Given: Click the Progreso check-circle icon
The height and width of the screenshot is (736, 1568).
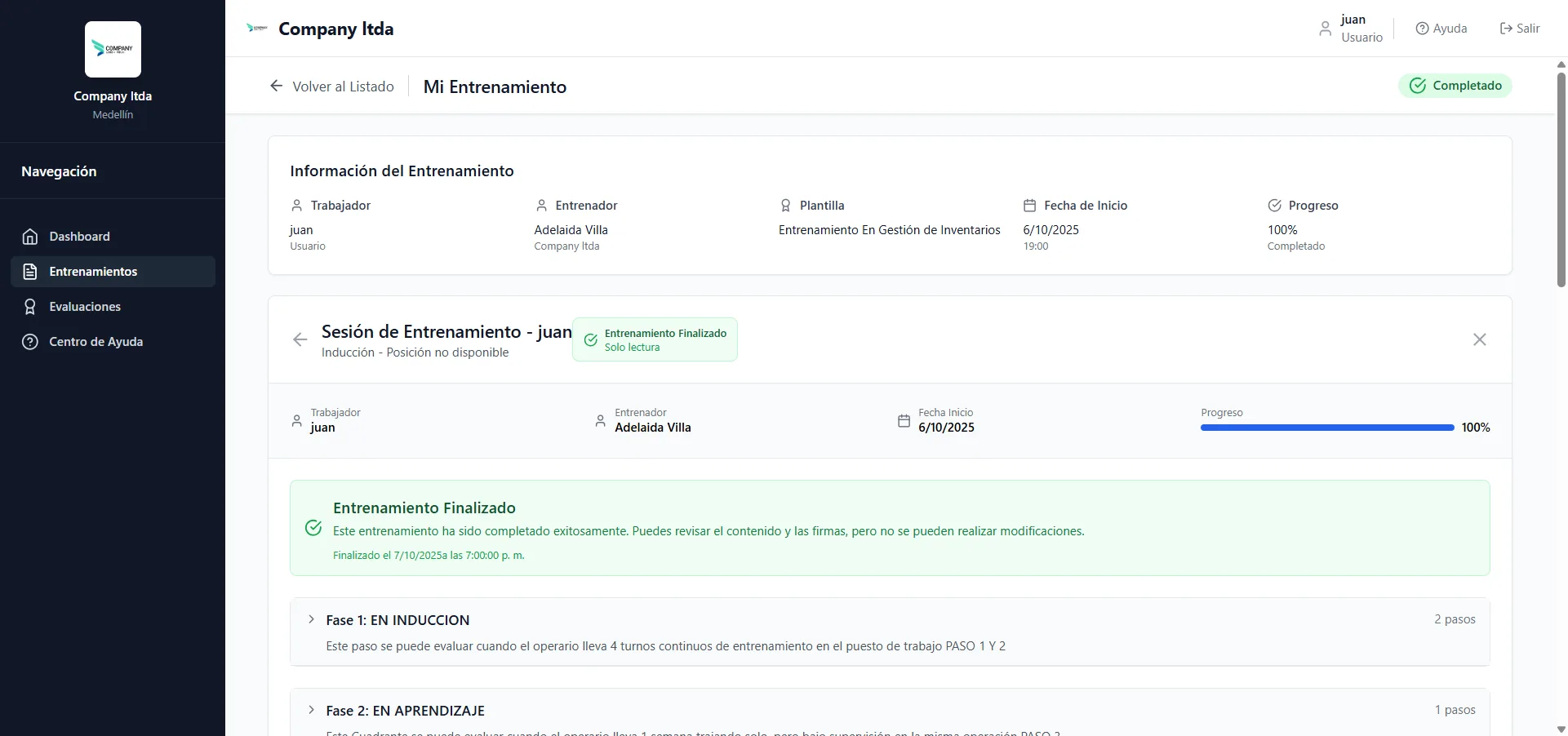Looking at the screenshot, I should 1274,206.
